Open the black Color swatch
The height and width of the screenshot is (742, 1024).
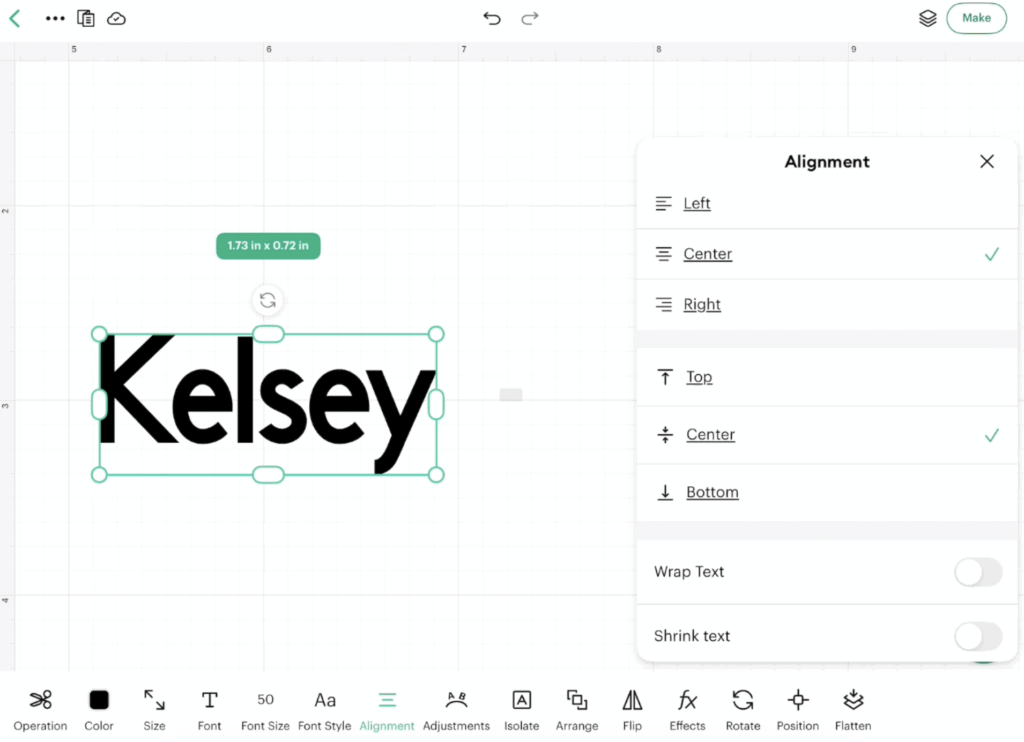(99, 709)
